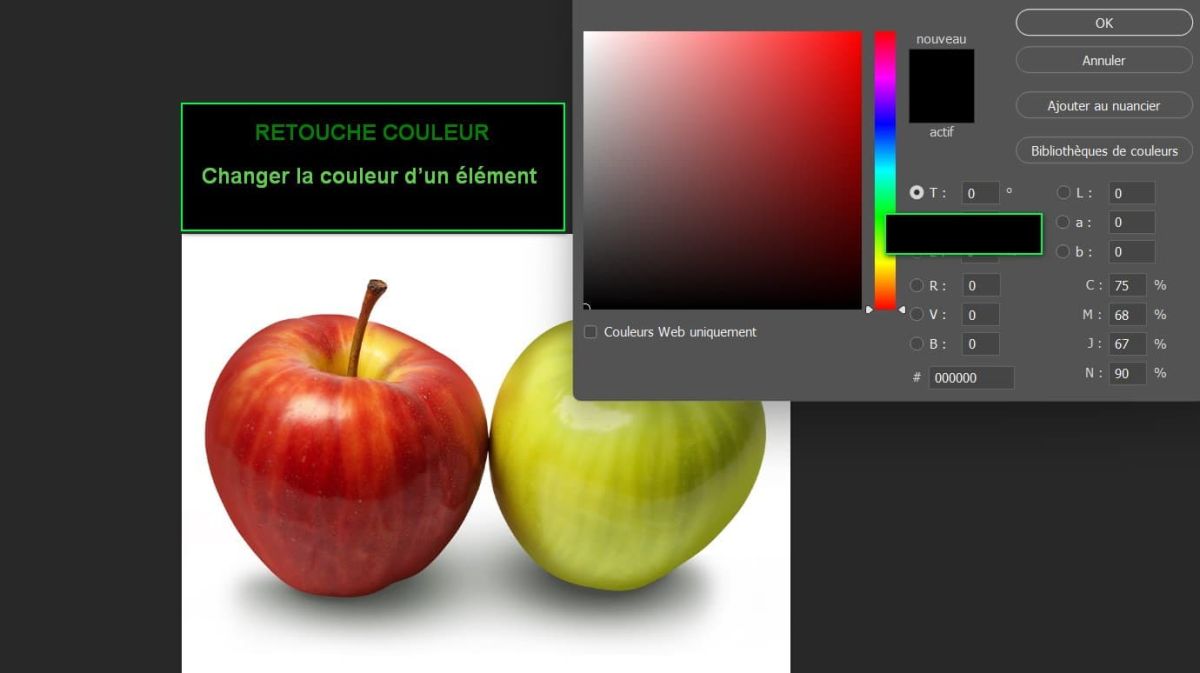Image resolution: width=1200 pixels, height=673 pixels.
Task: Click the uppercase B value field
Action: click(x=981, y=344)
